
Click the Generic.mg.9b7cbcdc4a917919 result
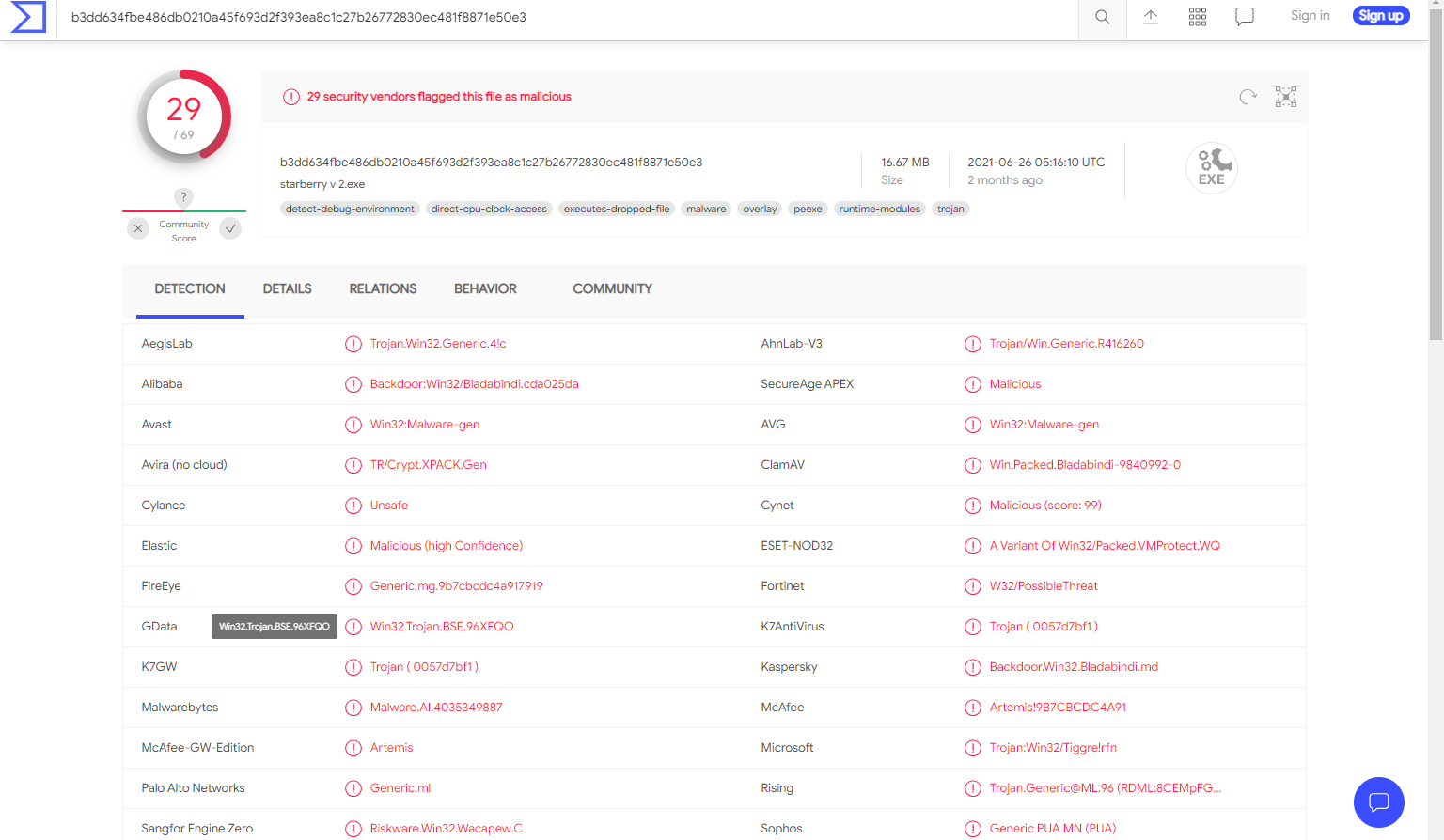click(x=456, y=586)
